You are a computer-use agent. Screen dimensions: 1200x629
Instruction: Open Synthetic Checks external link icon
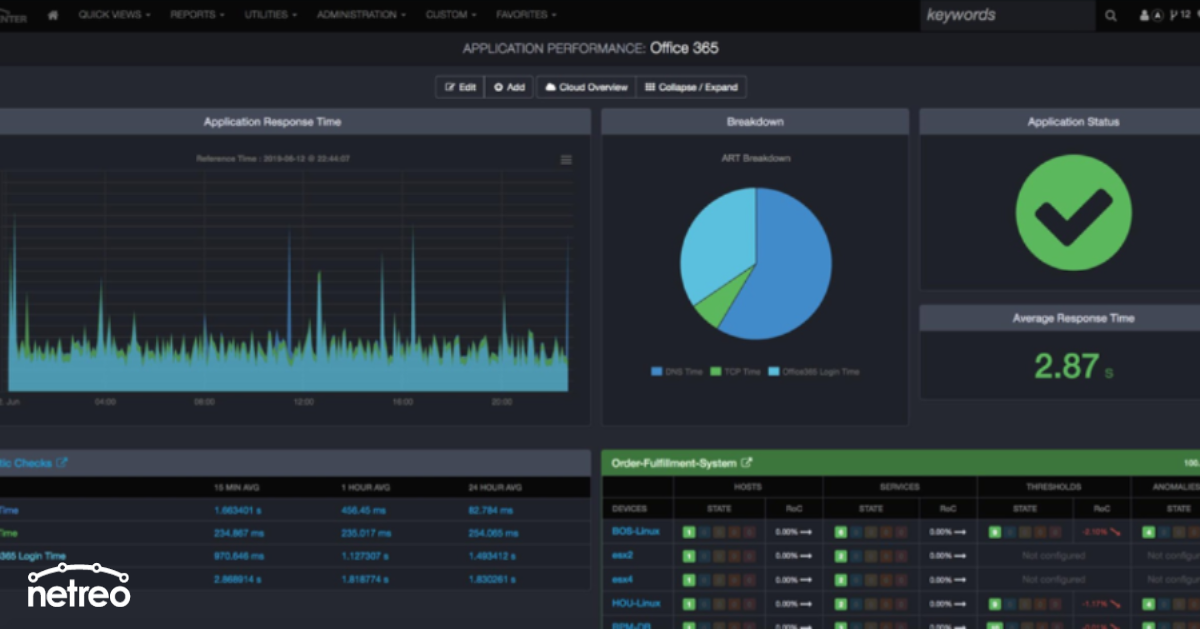pyautogui.click(x=62, y=463)
